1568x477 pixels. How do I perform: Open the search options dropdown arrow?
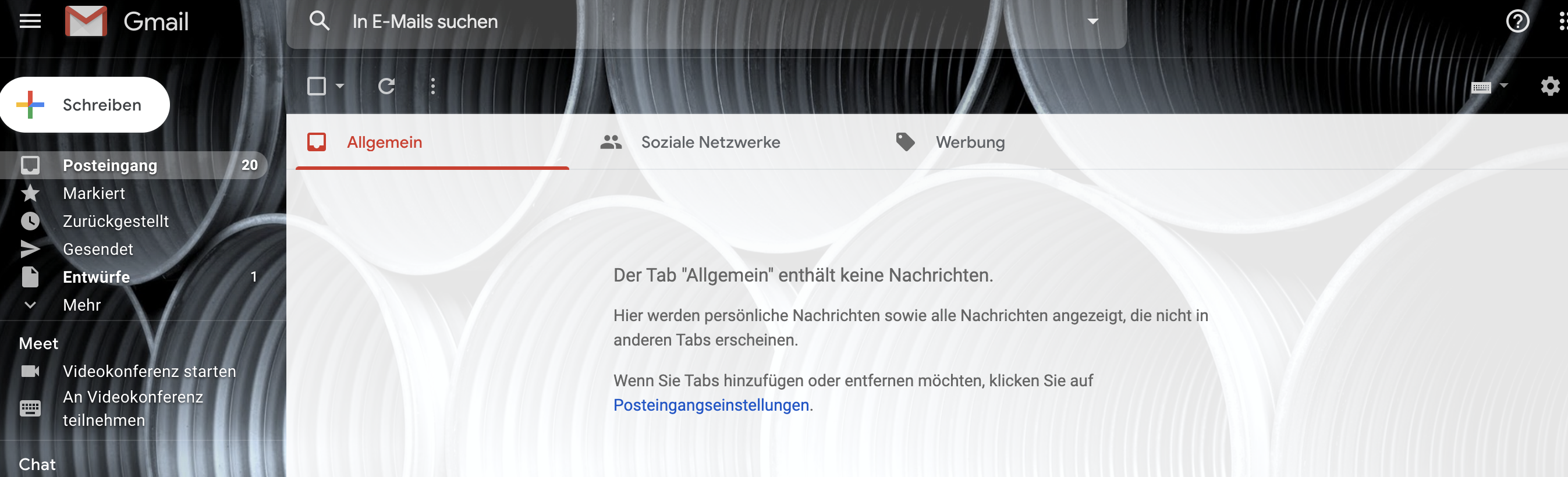1092,22
